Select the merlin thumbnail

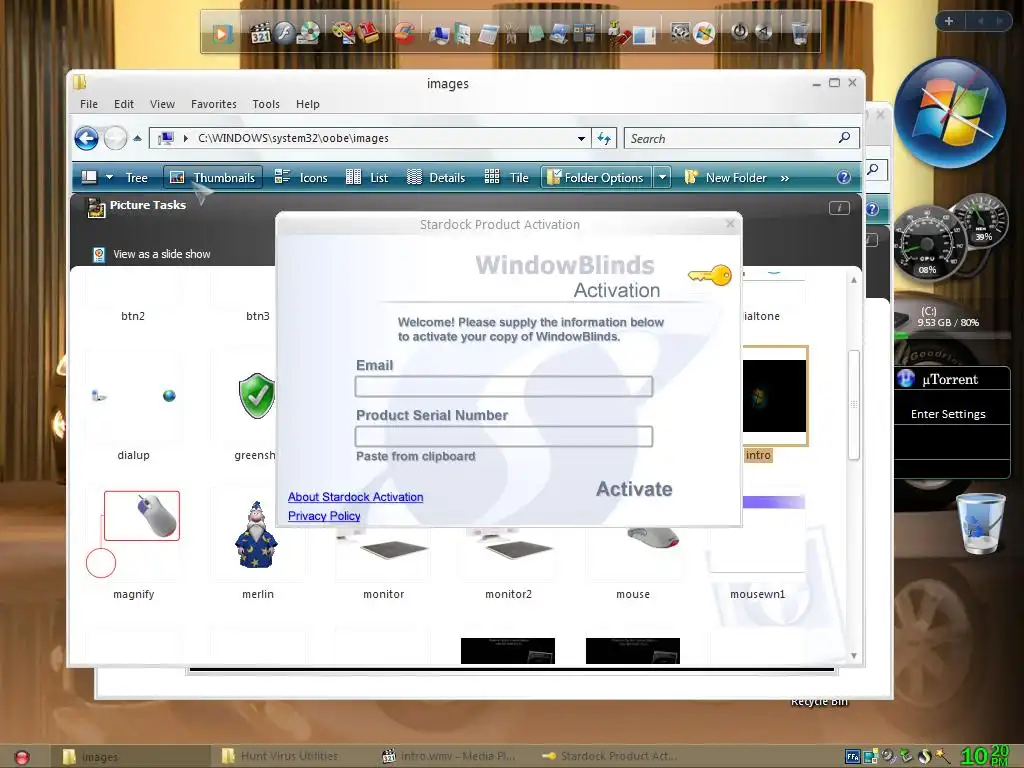point(257,536)
